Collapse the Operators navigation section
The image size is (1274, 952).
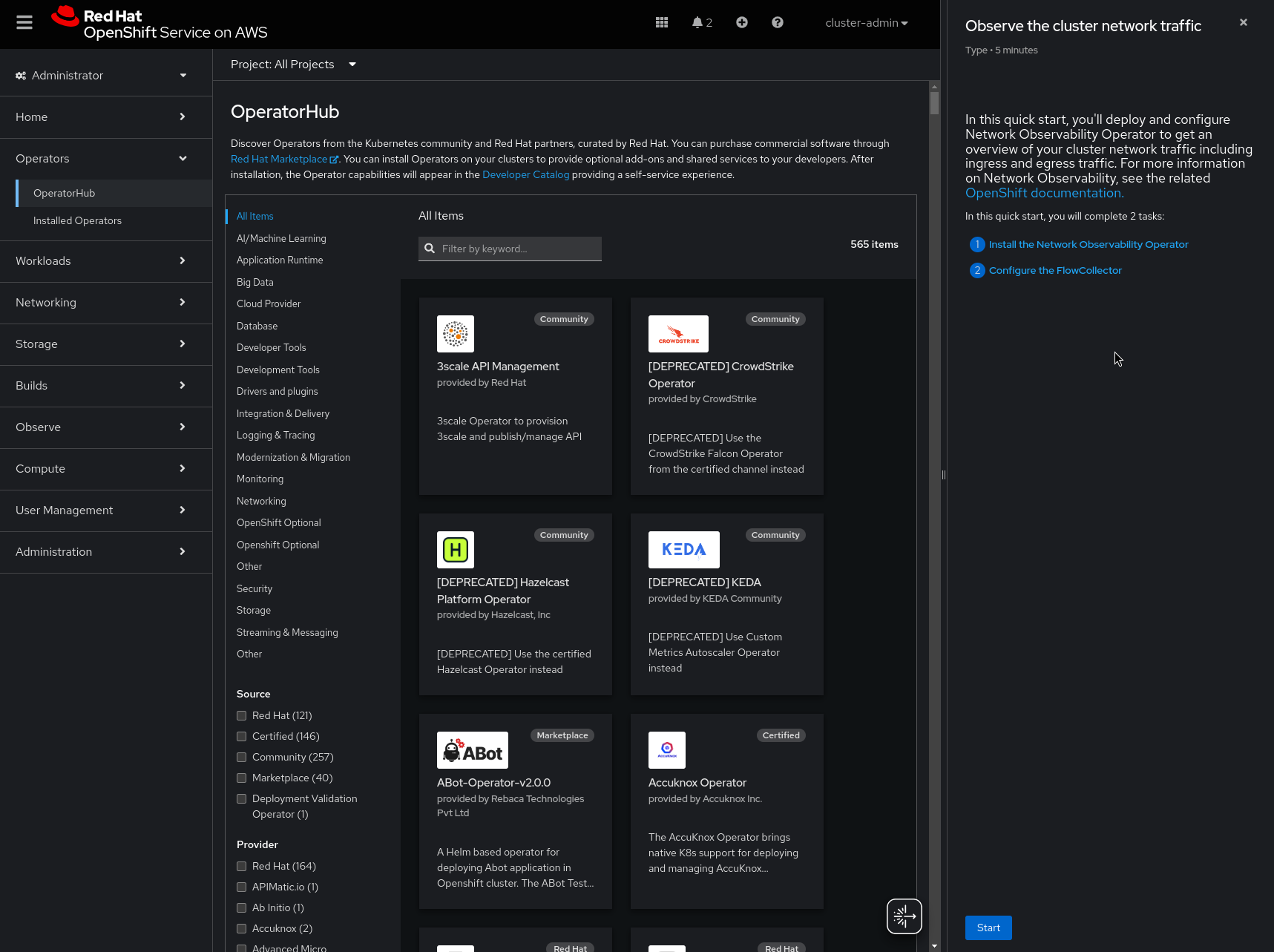[106, 159]
